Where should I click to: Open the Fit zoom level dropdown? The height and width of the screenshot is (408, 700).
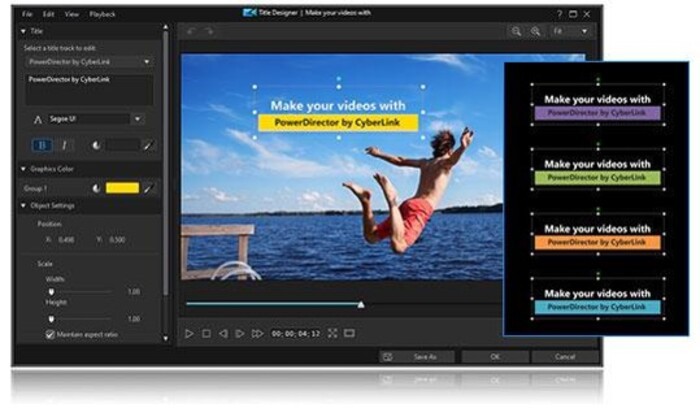(572, 32)
